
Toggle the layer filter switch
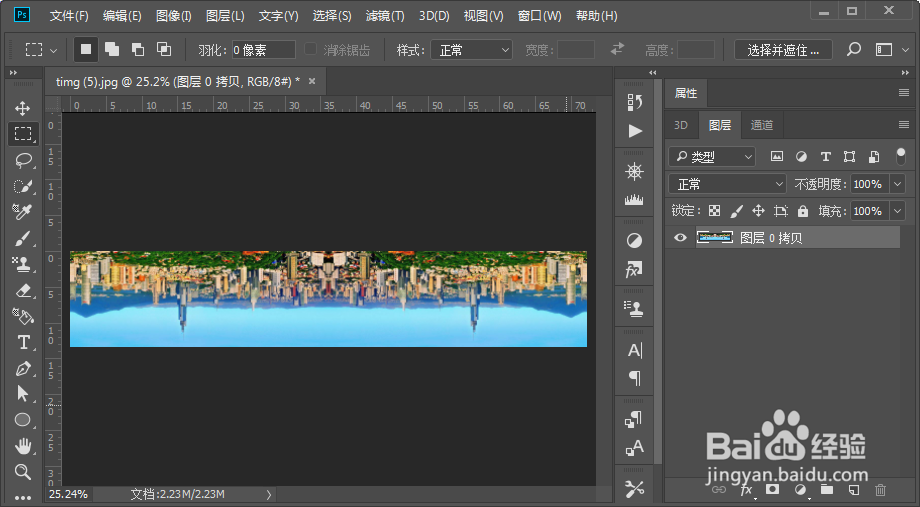tap(901, 156)
